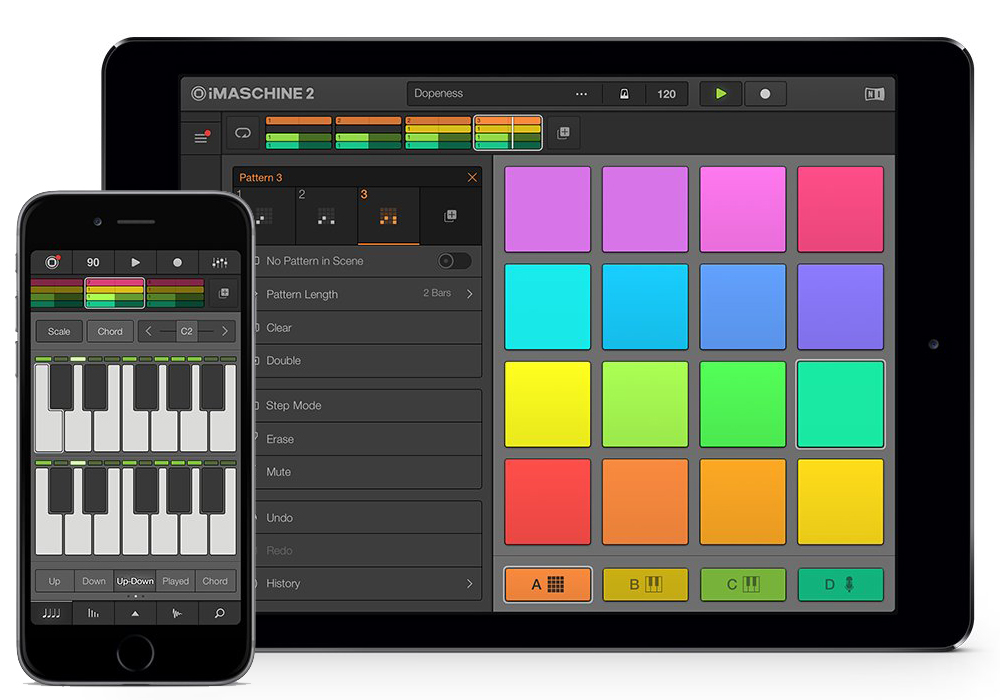Select the Chord arpeggiator mode in bottom row
This screenshot has height=700, width=1000.
point(215,581)
